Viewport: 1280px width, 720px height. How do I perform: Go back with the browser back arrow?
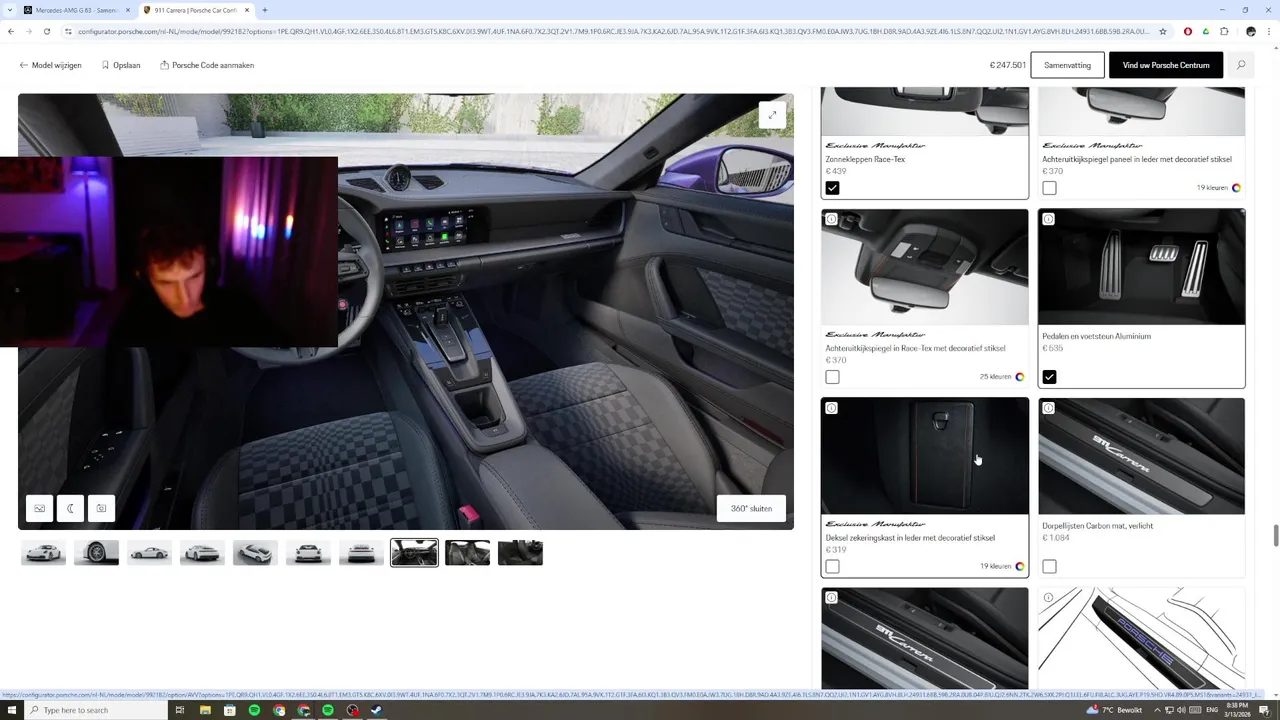tap(11, 31)
